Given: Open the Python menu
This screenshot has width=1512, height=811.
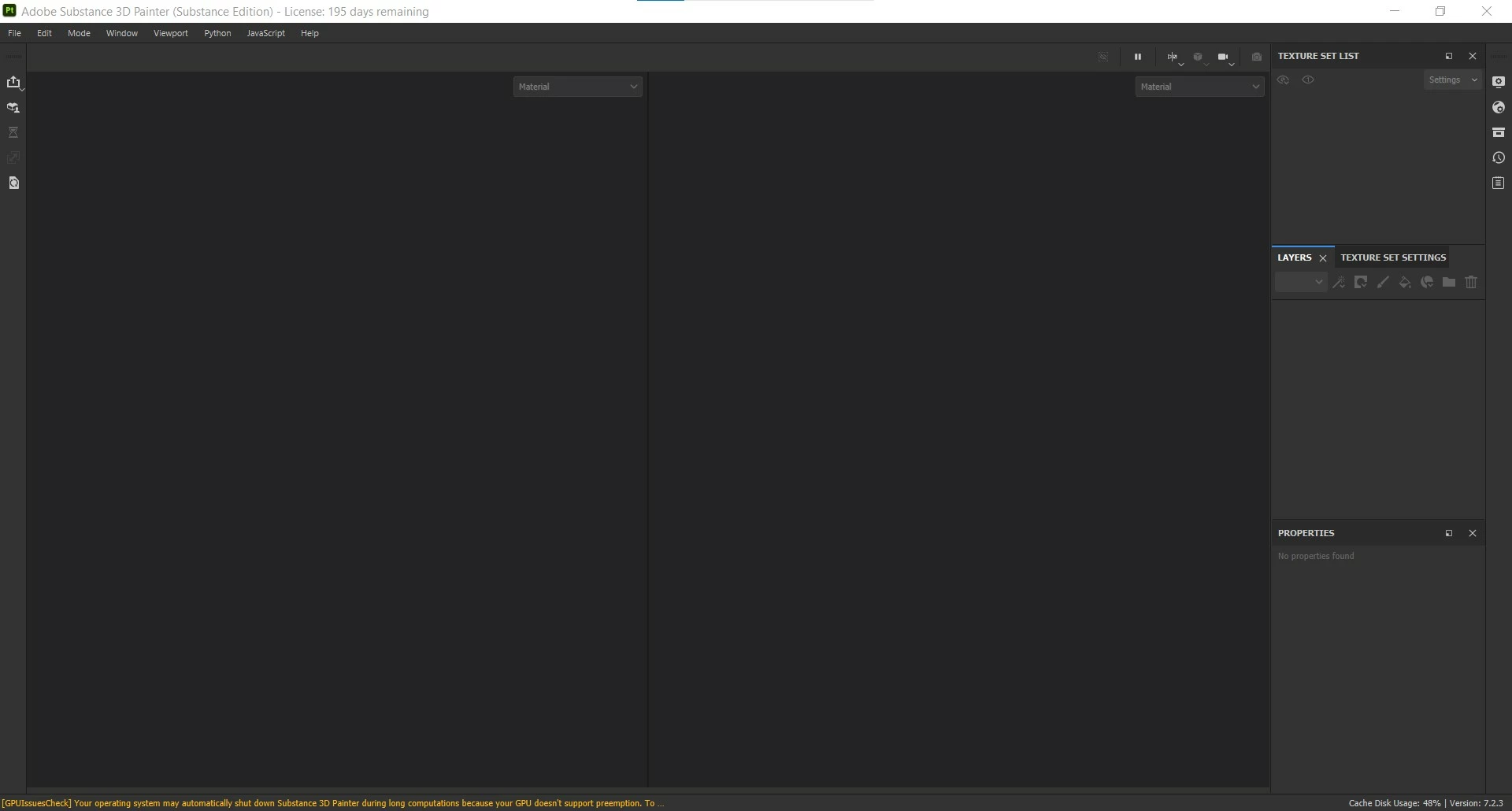Looking at the screenshot, I should [x=217, y=33].
